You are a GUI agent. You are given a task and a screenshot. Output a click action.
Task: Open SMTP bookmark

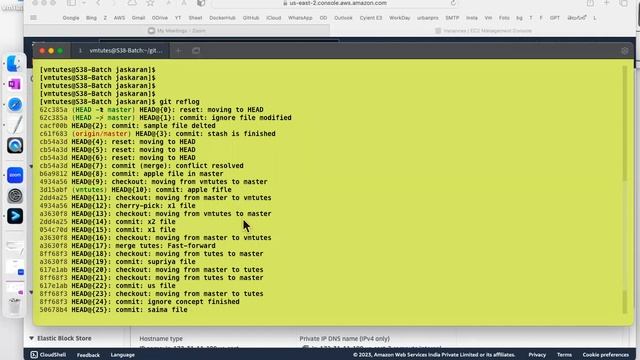coord(452,18)
